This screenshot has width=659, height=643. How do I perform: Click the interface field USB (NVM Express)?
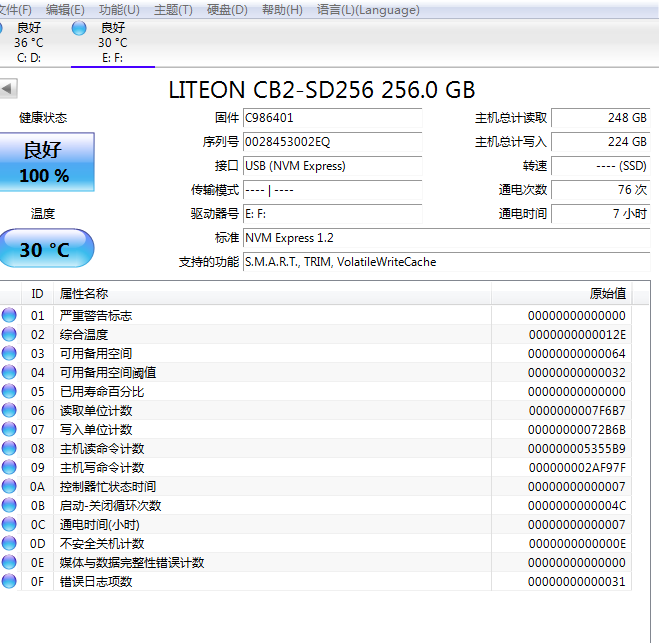tap(332, 166)
